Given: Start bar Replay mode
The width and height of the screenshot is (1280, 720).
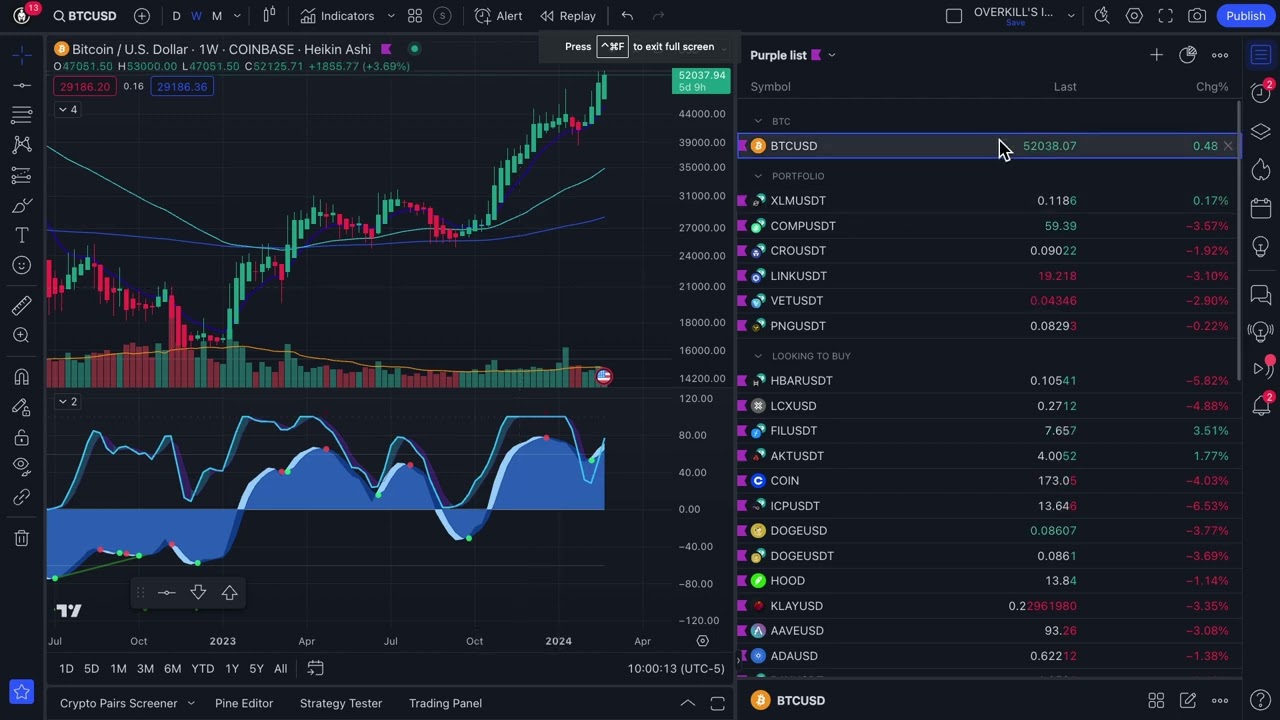Looking at the screenshot, I should coord(567,16).
